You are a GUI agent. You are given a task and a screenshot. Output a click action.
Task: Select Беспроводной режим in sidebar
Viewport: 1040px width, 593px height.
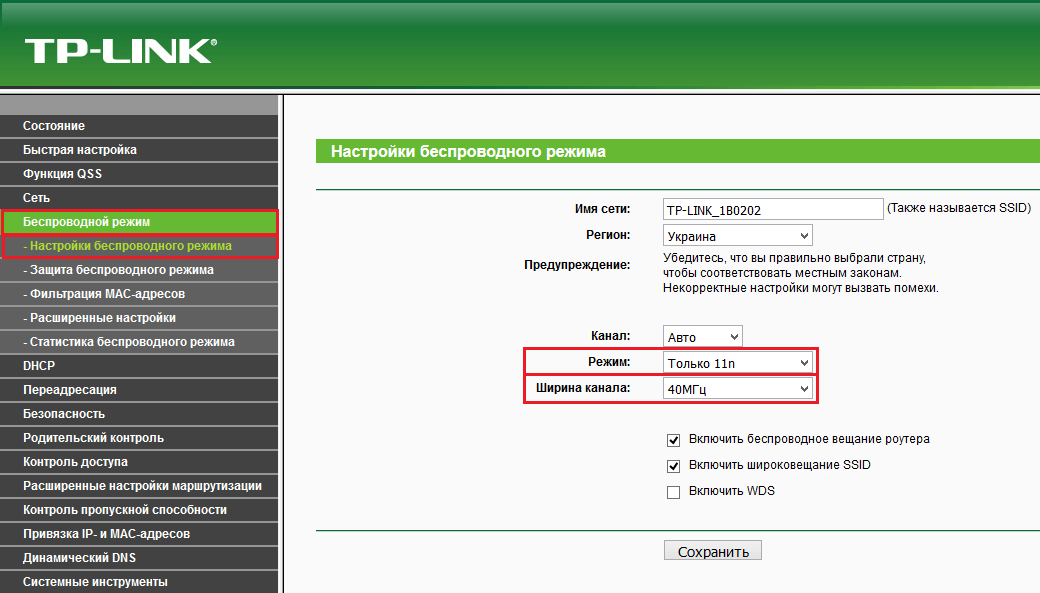click(139, 222)
